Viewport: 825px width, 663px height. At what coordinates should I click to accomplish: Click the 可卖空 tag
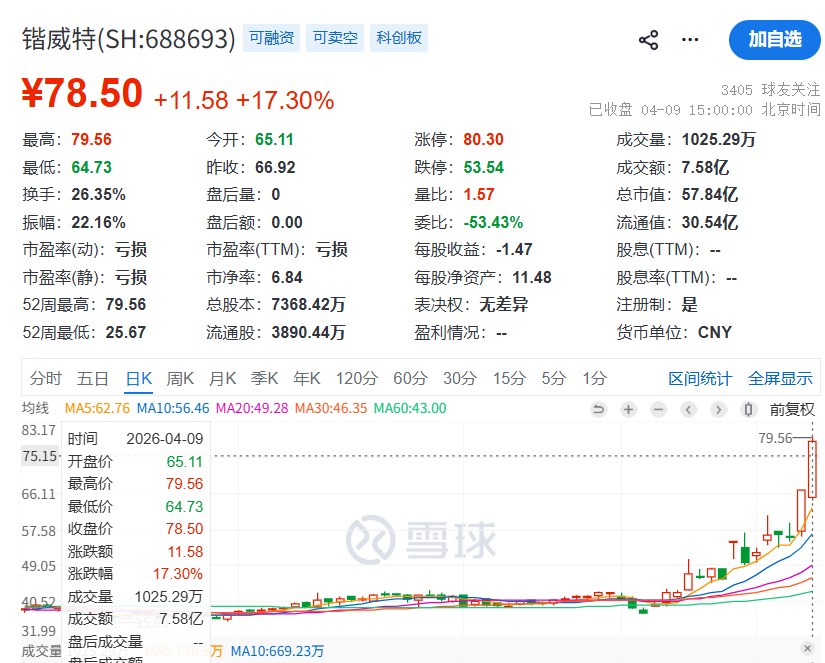pos(335,38)
